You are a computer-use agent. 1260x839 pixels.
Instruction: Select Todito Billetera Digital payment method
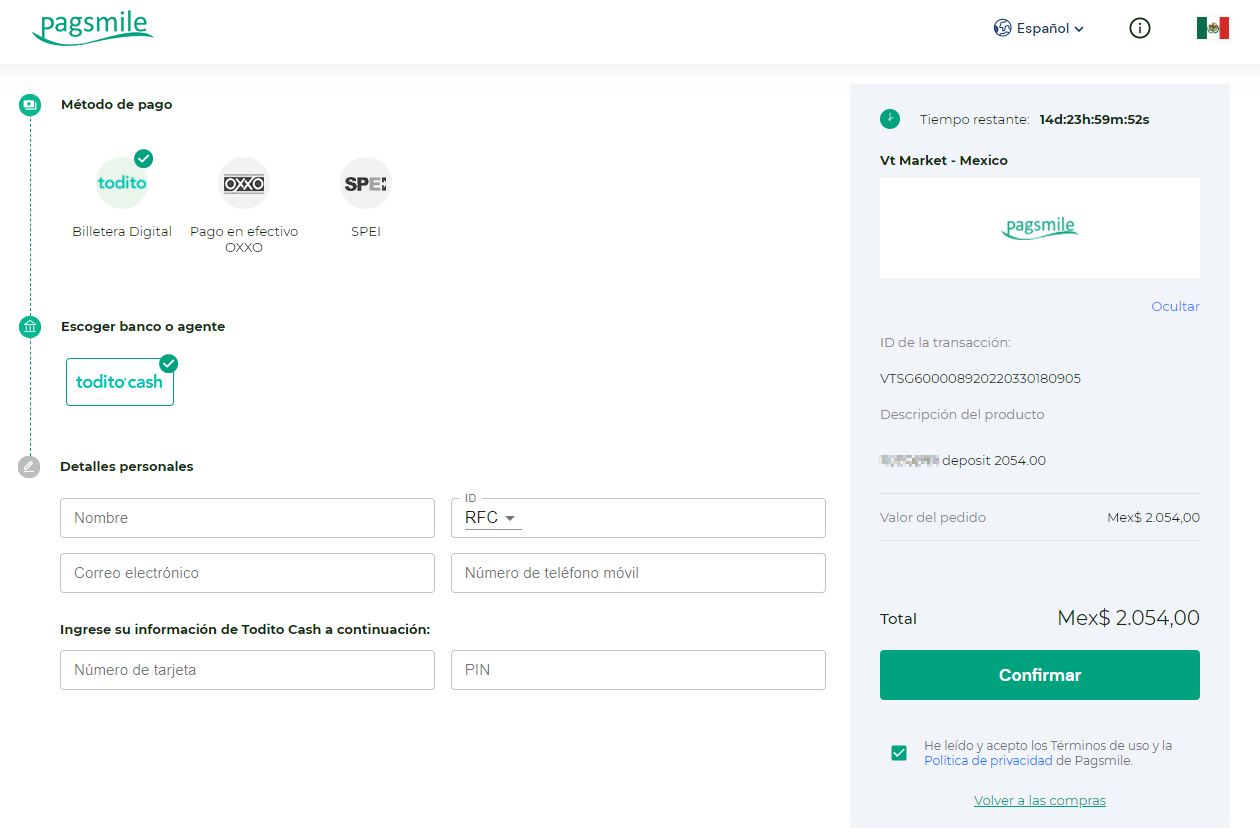(122, 183)
